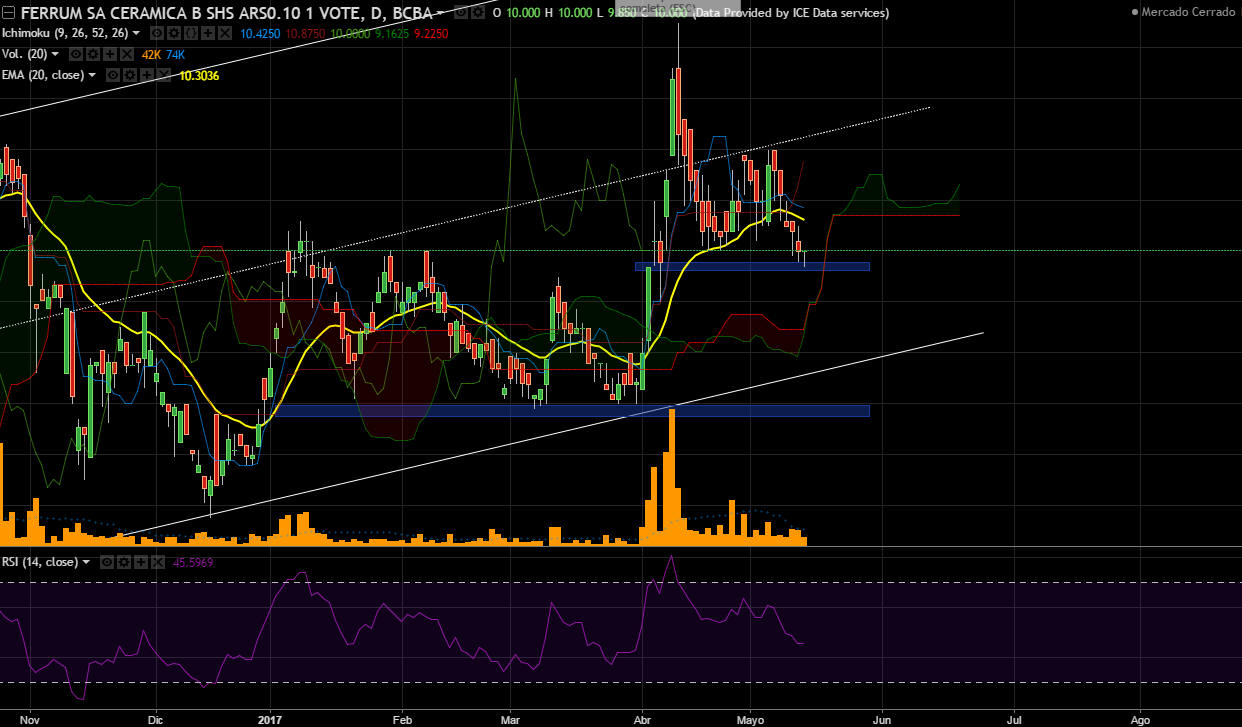
Task: Remove the EMA indicator with X icon
Action: coord(164,75)
